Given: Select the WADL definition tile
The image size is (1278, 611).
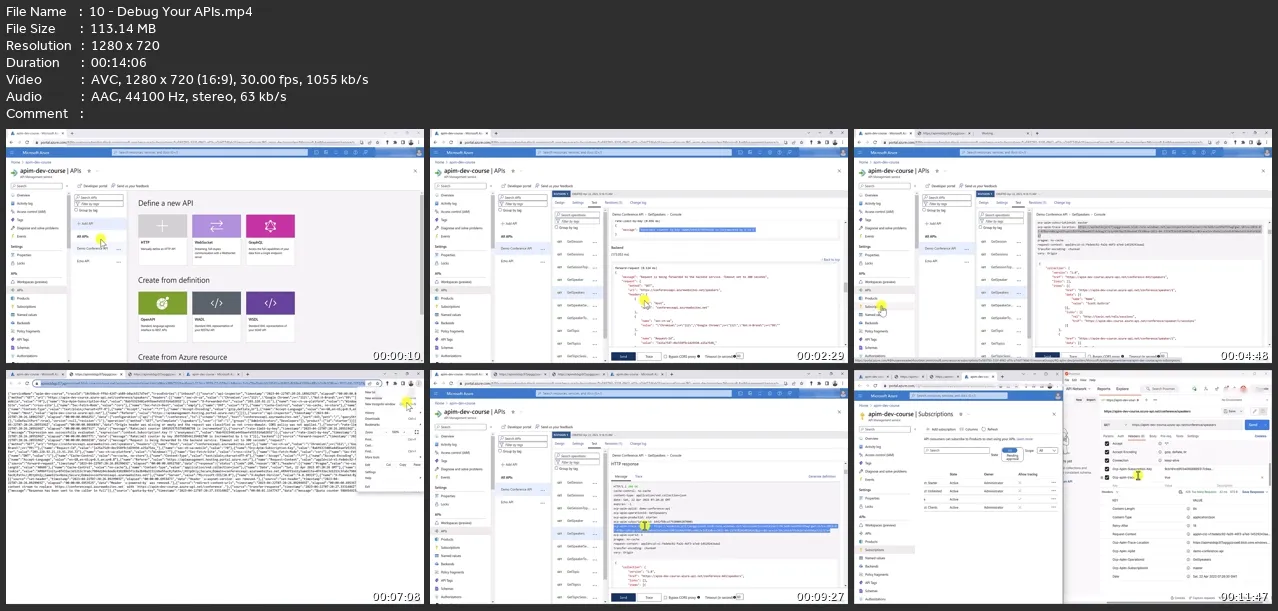Looking at the screenshot, I should tap(217, 317).
